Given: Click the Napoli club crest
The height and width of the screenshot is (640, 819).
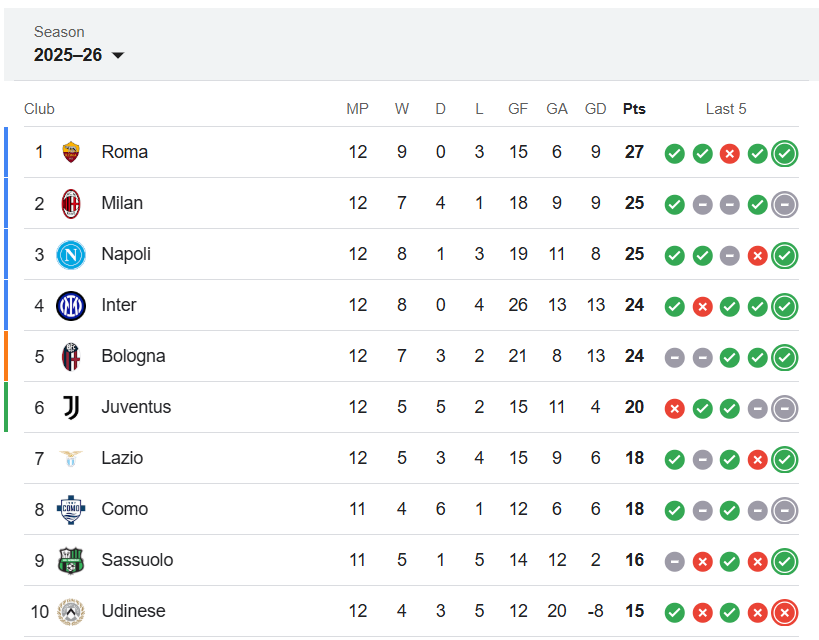Looking at the screenshot, I should click(x=71, y=254).
